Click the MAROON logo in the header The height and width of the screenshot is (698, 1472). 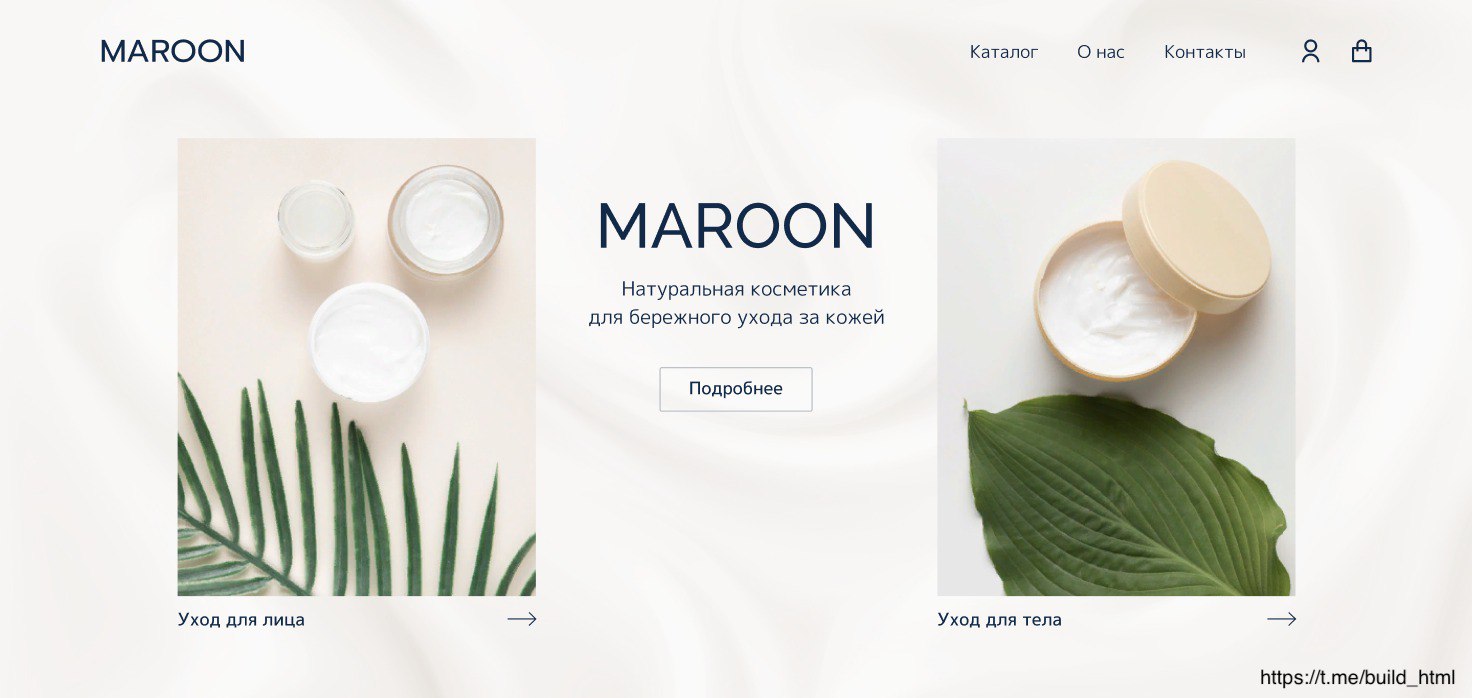173,51
